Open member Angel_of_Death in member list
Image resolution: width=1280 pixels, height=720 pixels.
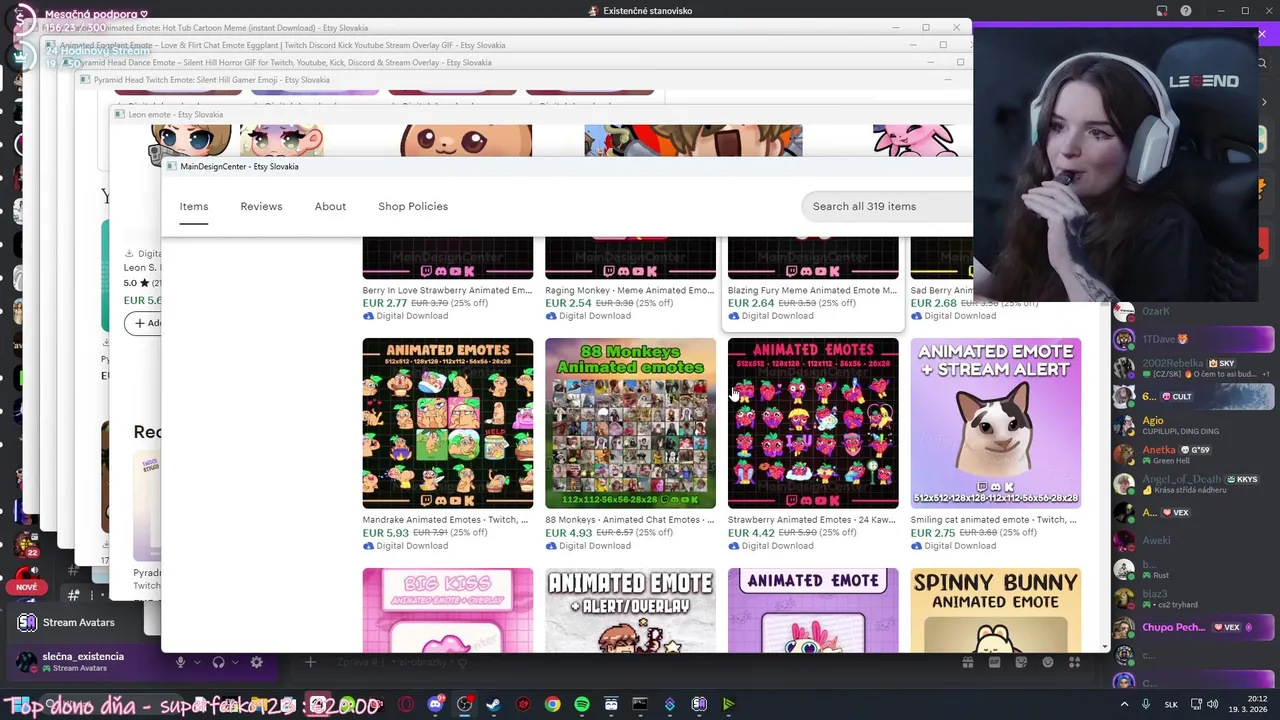point(1195,484)
